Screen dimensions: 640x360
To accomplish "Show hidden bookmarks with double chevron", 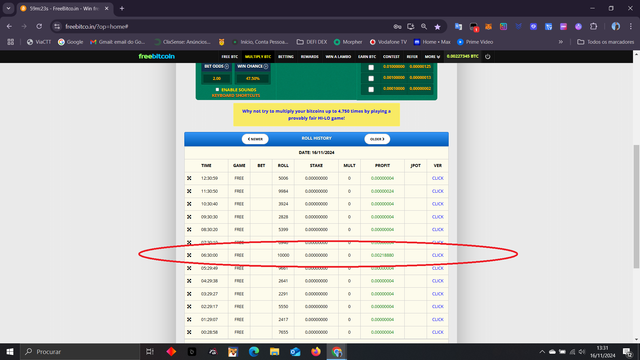I will point(561,42).
